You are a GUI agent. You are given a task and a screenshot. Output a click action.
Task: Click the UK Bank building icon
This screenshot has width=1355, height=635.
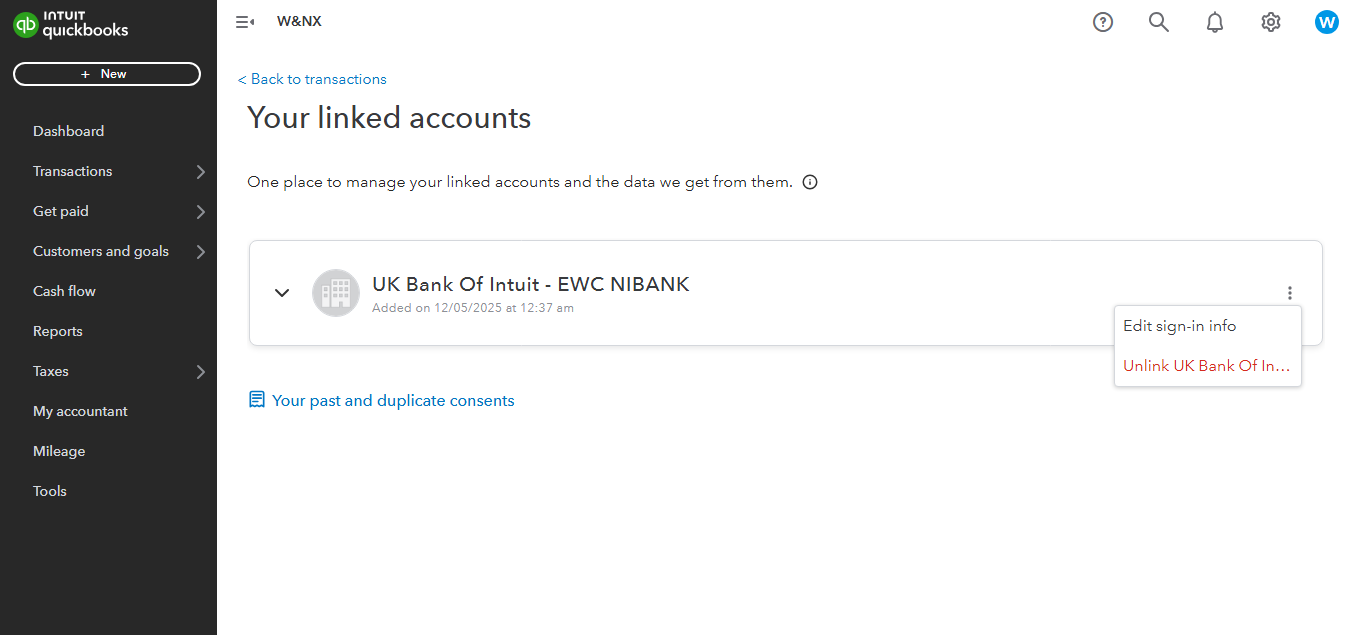336,293
